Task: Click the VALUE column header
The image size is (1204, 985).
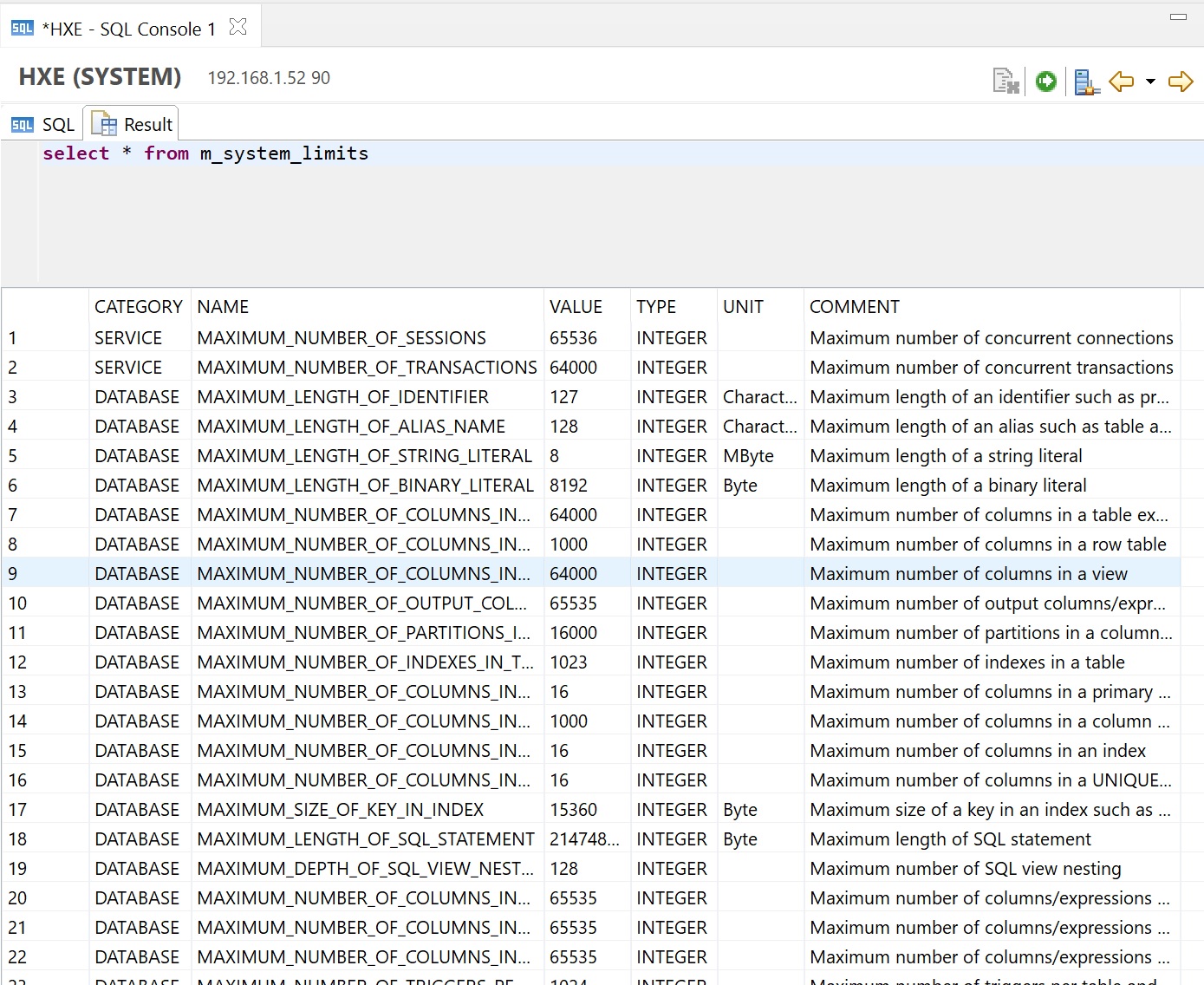Action: tap(576, 307)
